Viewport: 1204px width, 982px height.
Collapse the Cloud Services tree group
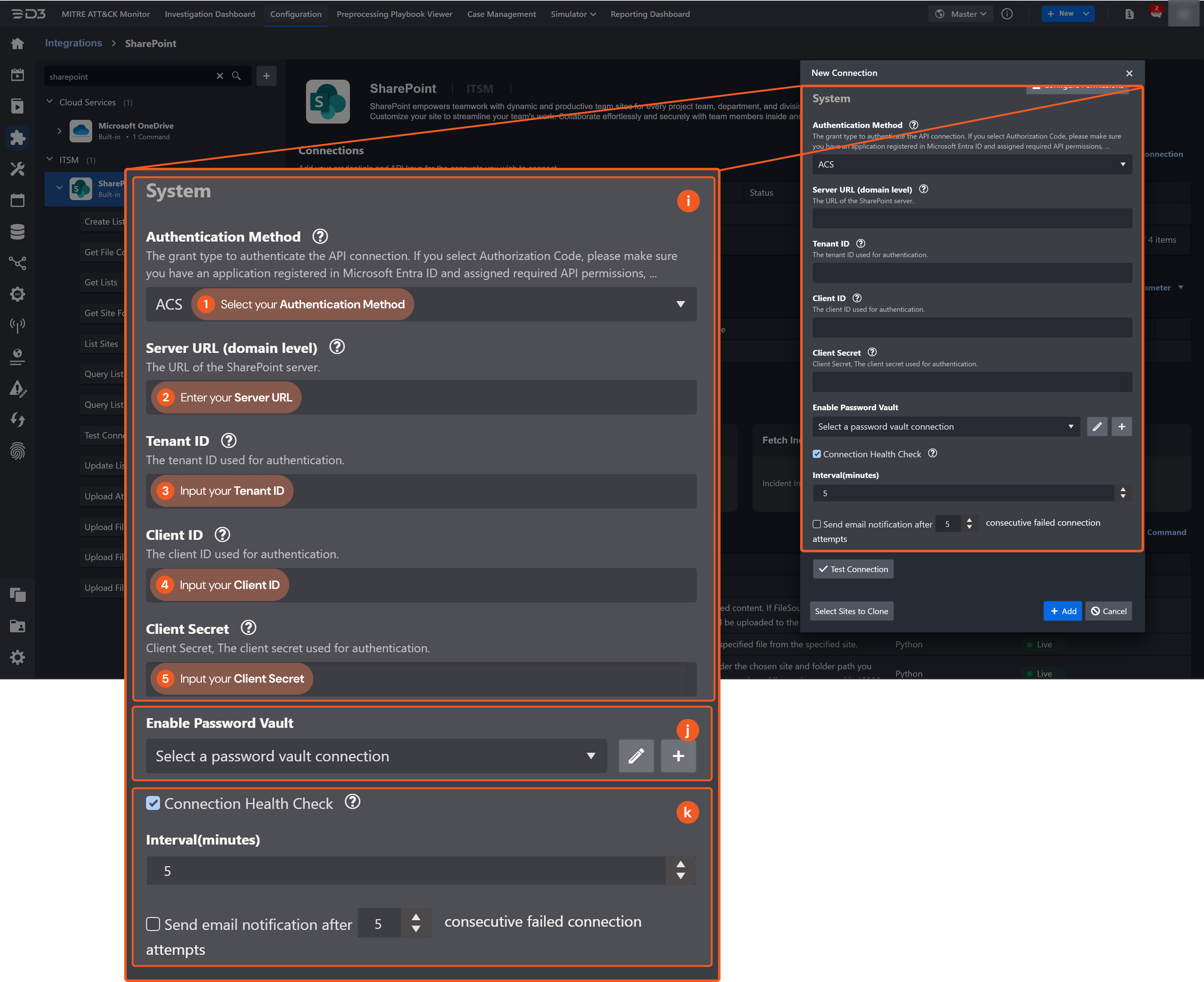[x=50, y=102]
